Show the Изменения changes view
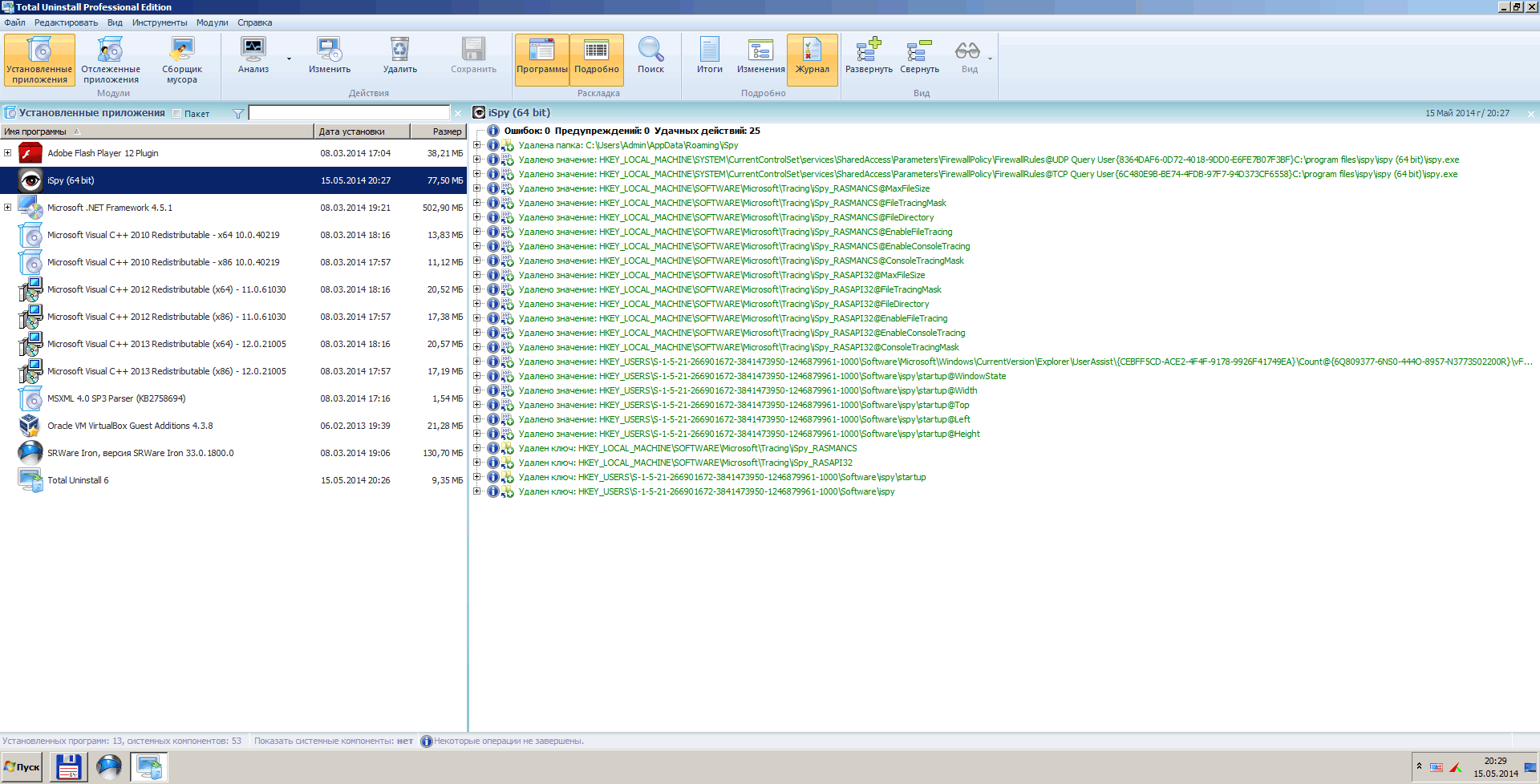Image resolution: width=1540 pixels, height=784 pixels. 761,55
